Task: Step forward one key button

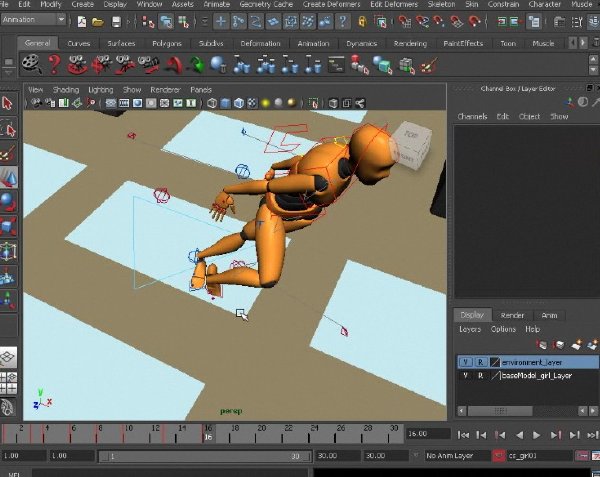Action: tap(555, 435)
